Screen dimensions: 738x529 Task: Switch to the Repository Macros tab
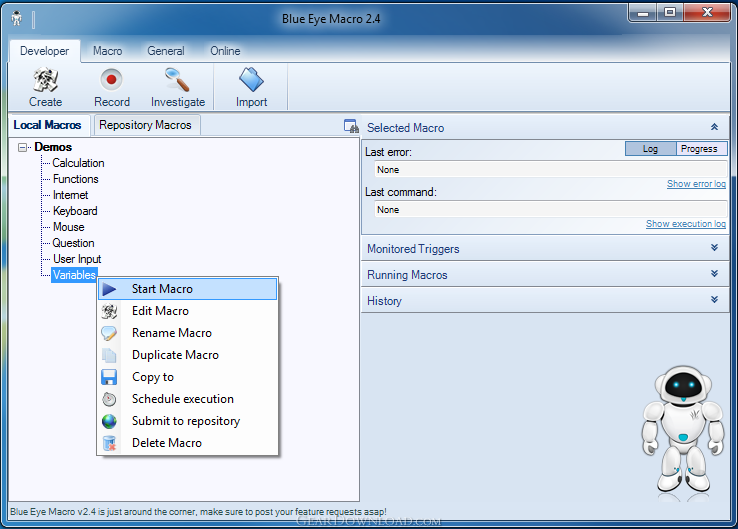pyautogui.click(x=145, y=125)
